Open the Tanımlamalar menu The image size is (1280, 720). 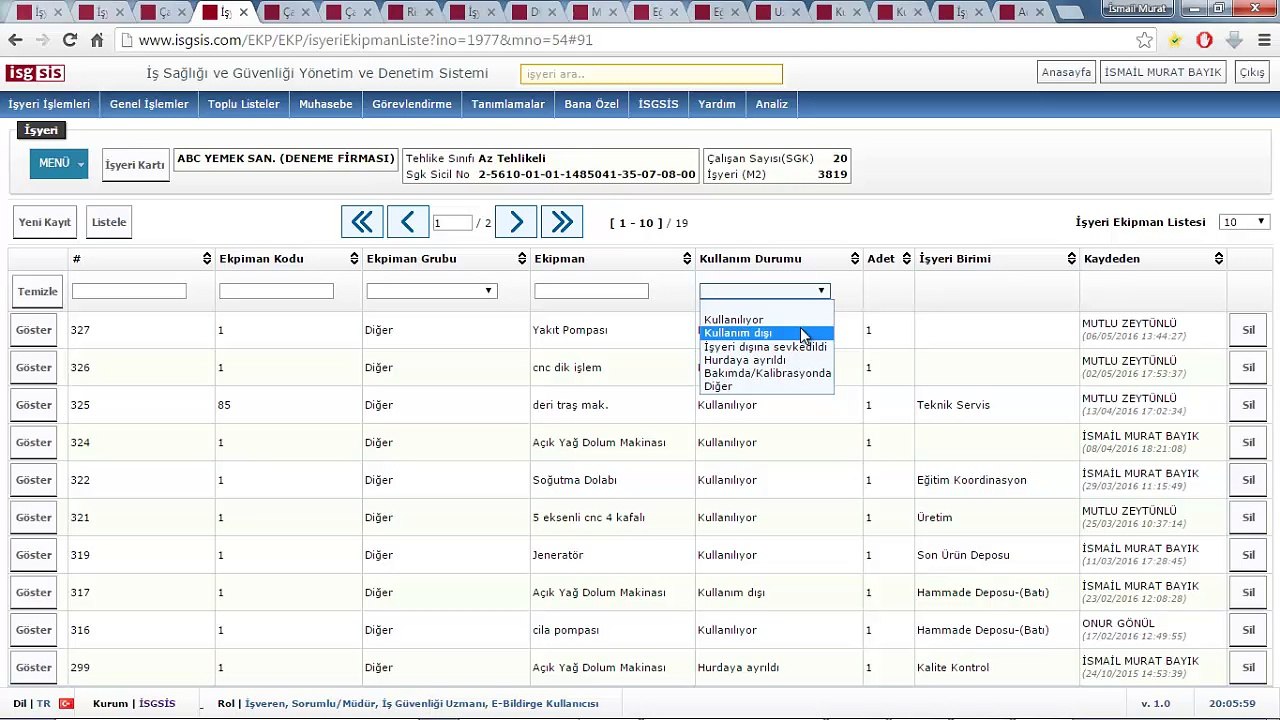click(x=508, y=104)
